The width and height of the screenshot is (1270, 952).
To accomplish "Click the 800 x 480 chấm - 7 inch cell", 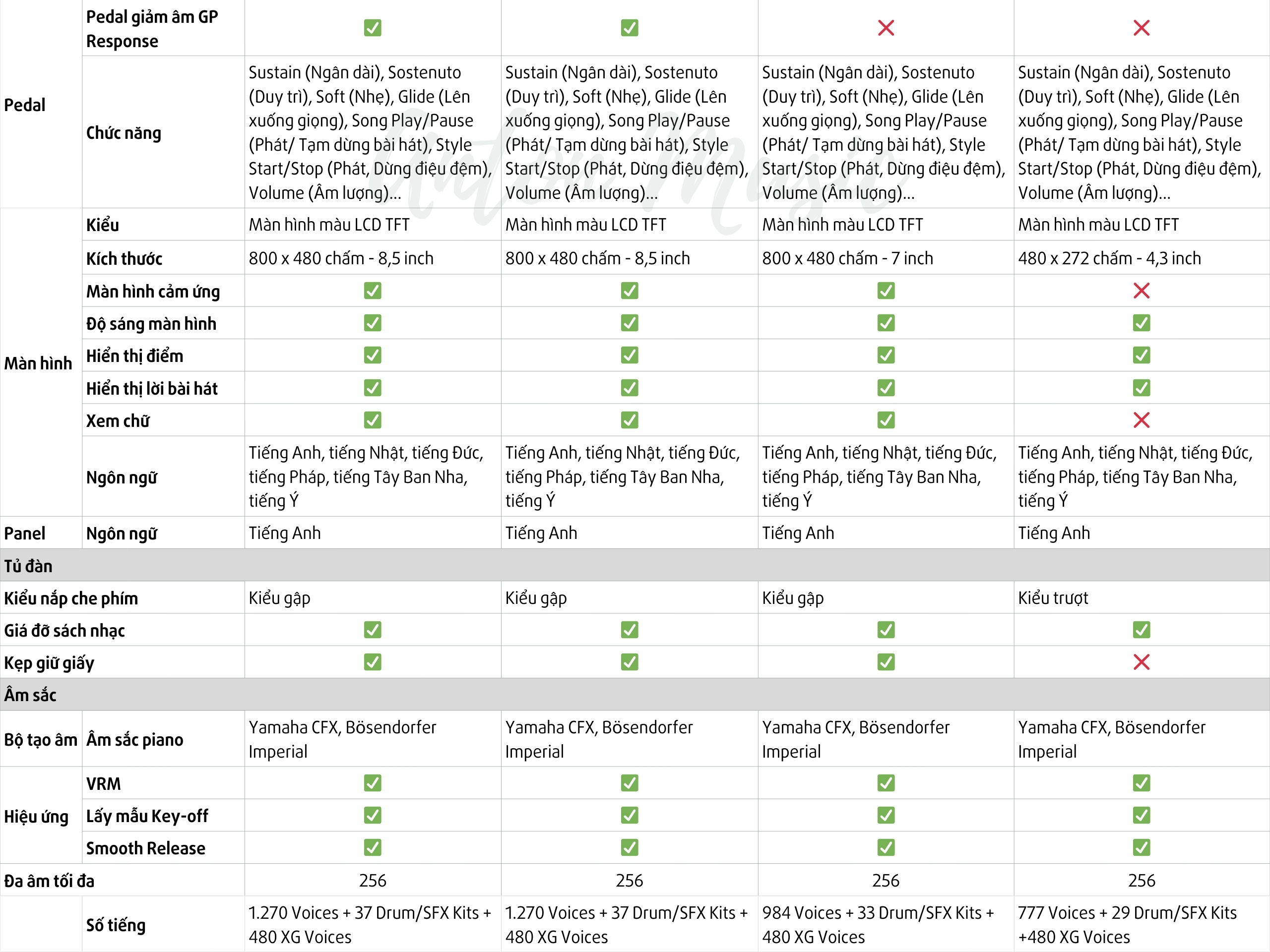I will [x=847, y=258].
